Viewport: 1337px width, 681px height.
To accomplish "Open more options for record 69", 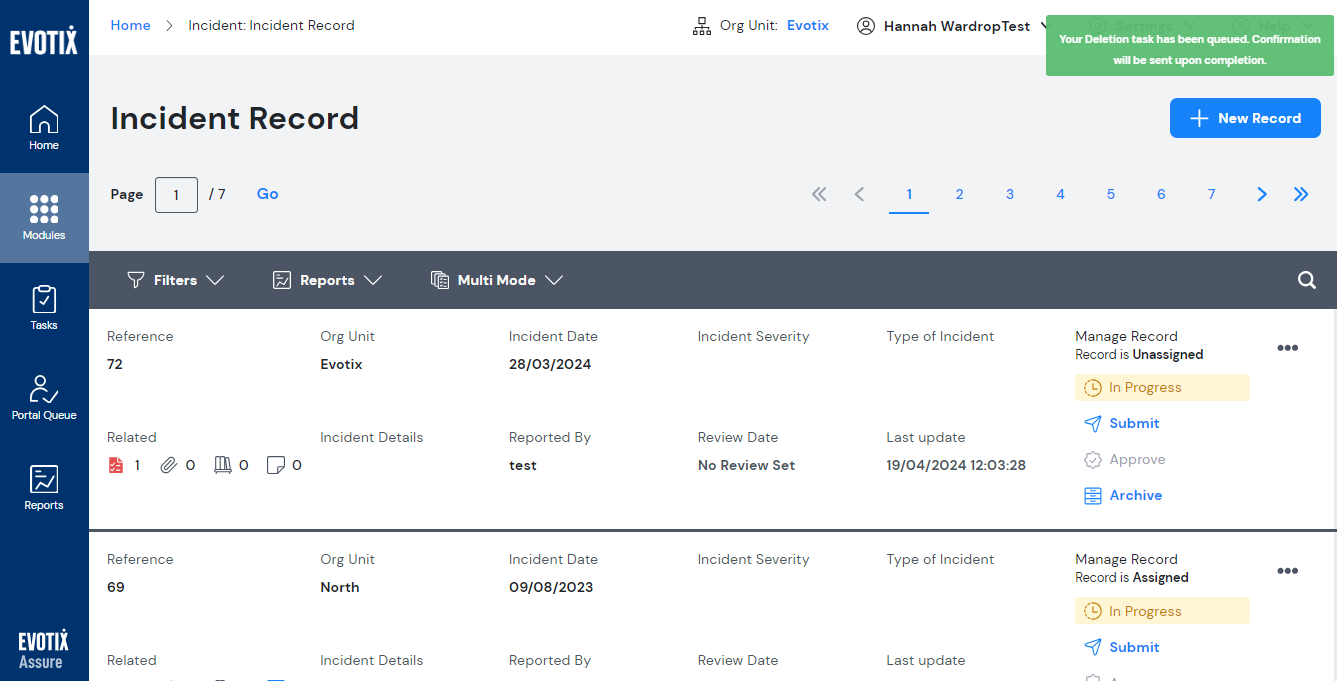I will coord(1287,571).
